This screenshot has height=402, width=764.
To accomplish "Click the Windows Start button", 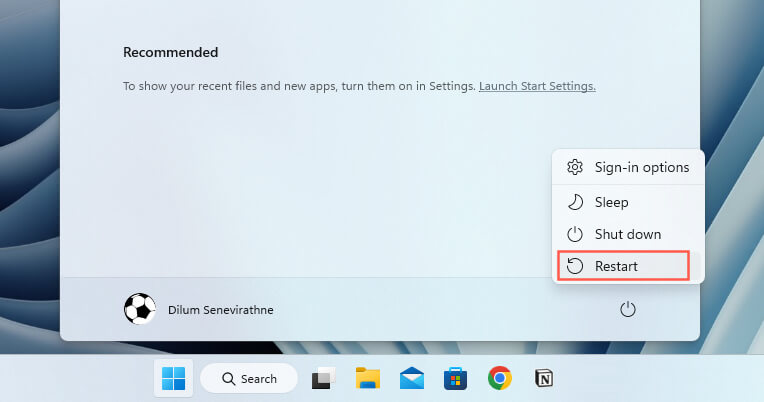I will click(x=173, y=379).
